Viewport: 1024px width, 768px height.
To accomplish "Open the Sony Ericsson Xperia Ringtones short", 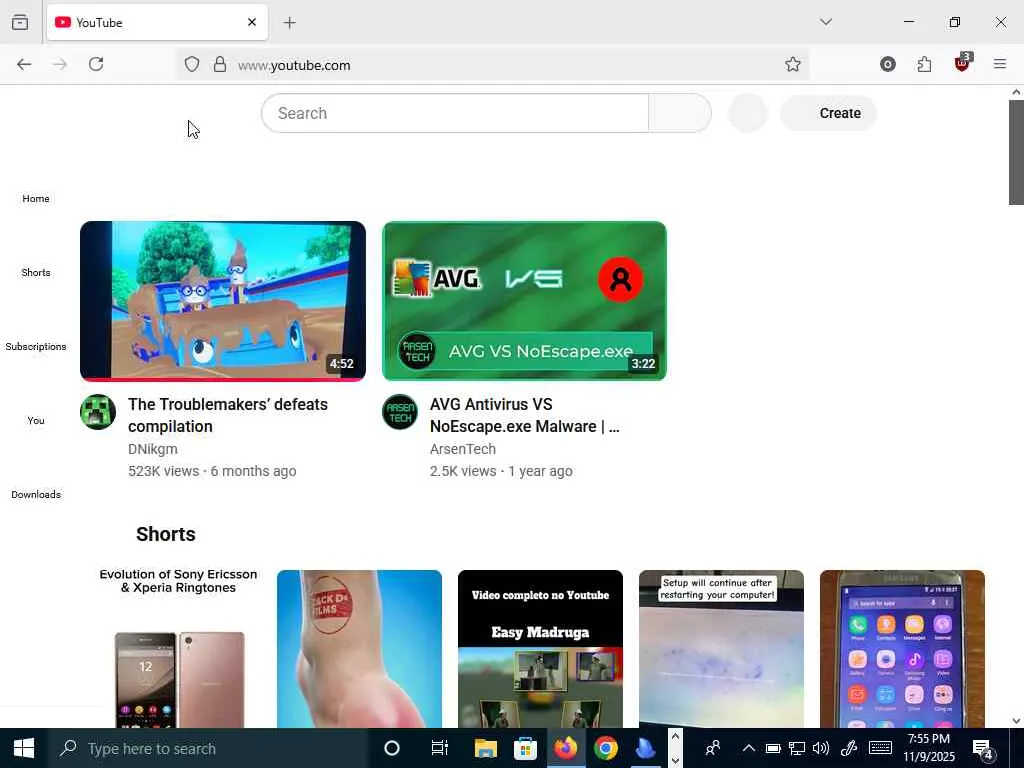I will (178, 648).
